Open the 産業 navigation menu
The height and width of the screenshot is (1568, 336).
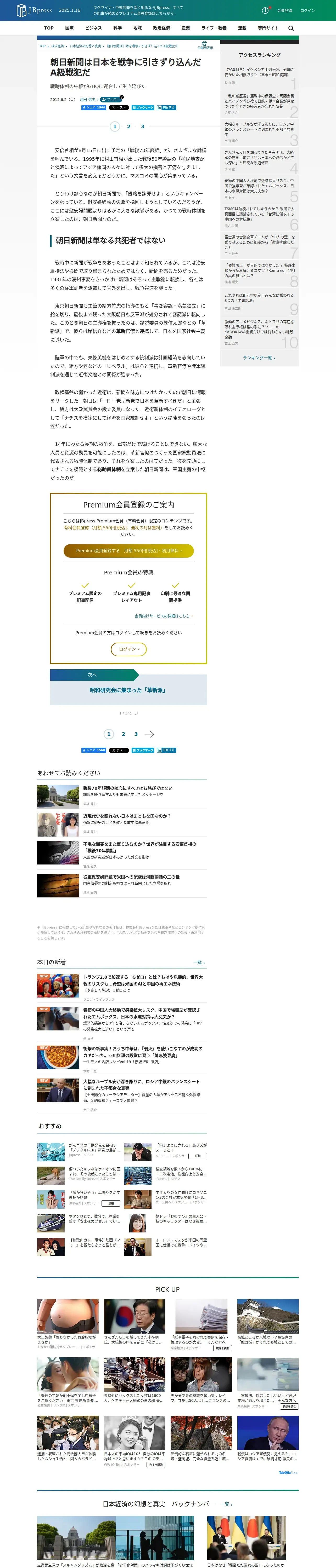185,28
